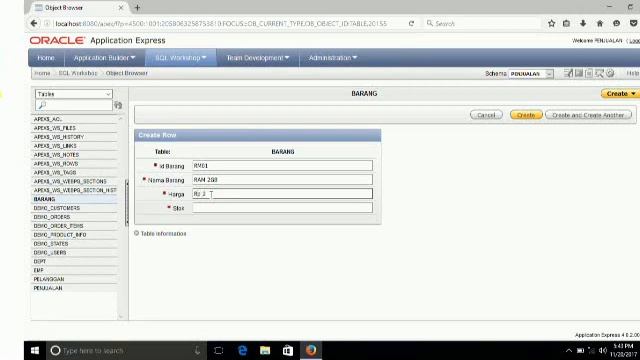Click the round gear icon before Help

click(x=610, y=73)
